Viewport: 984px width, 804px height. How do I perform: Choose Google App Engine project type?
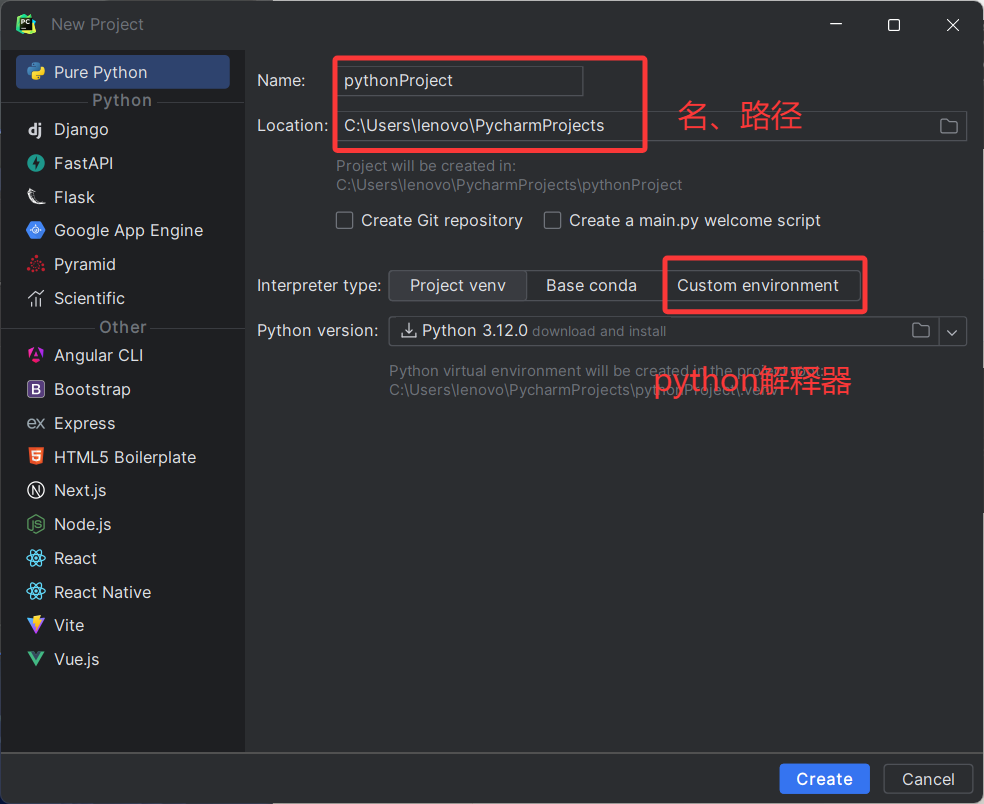coord(122,230)
